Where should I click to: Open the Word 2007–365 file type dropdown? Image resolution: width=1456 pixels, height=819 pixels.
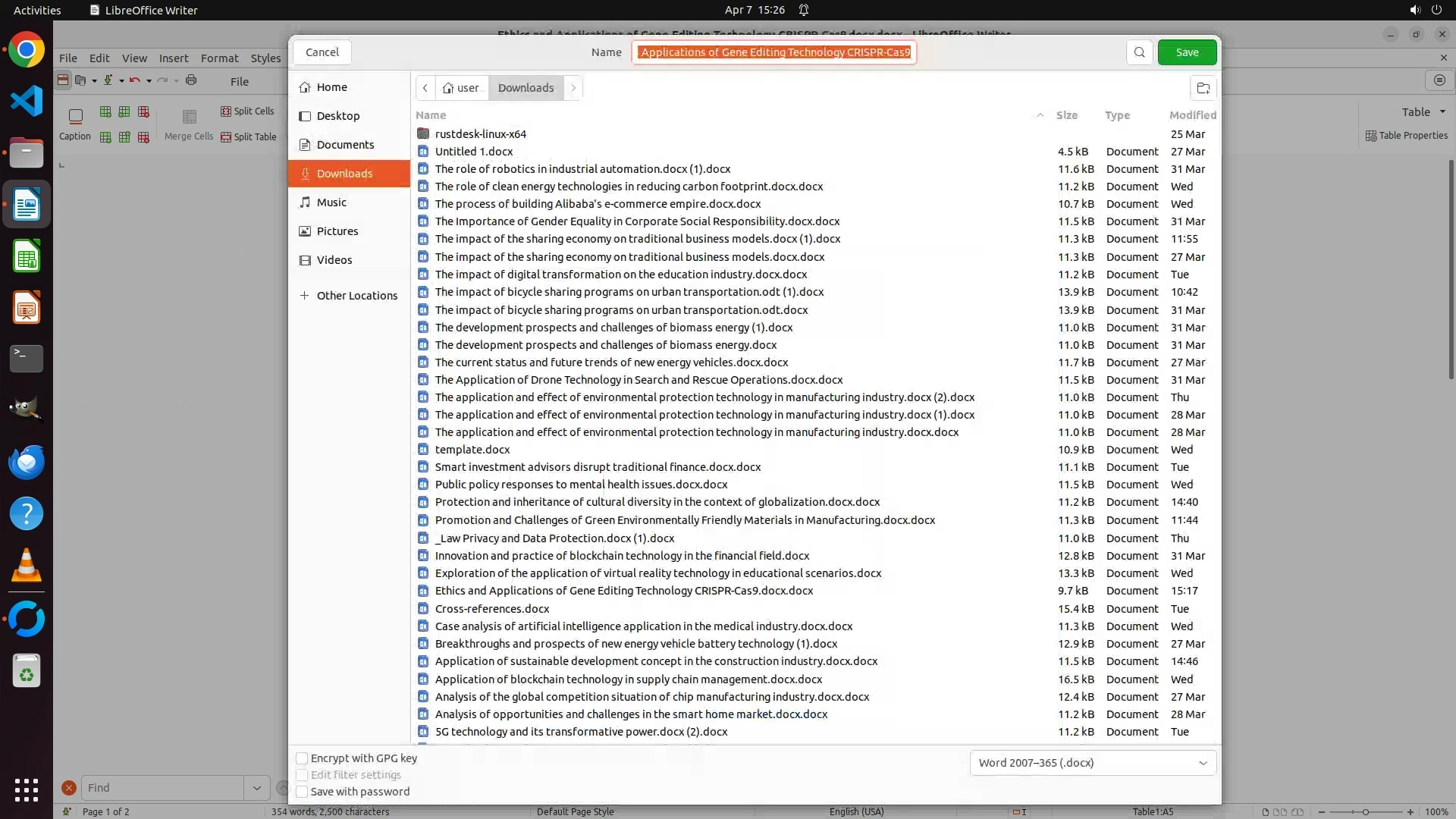pyautogui.click(x=1092, y=763)
